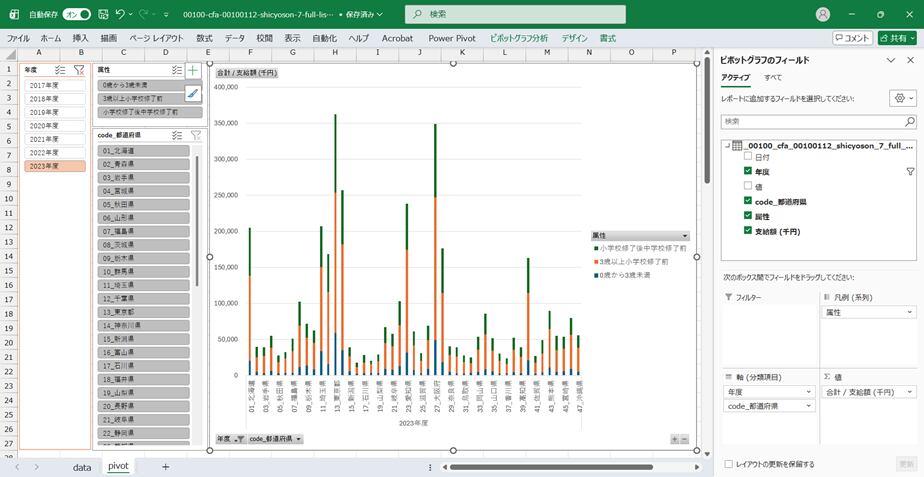Click the expand entire field plus button on chart
924x477 pixels.
click(674, 439)
